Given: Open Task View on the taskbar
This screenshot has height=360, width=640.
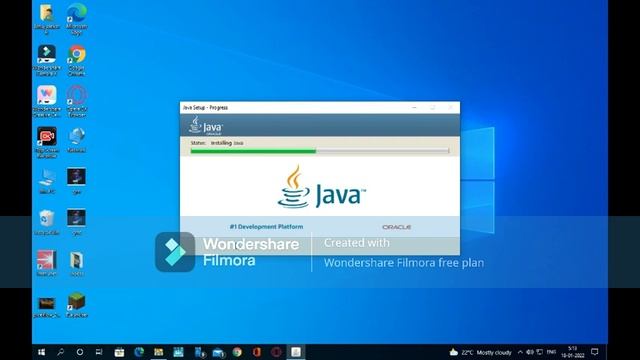Looking at the screenshot, I should (x=99, y=352).
